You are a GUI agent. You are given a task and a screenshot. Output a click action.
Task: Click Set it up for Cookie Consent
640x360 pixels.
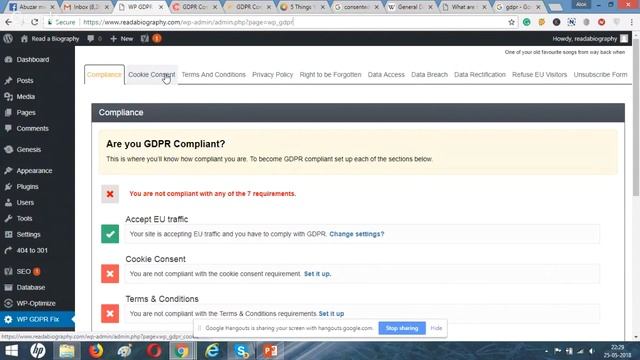coord(318,274)
